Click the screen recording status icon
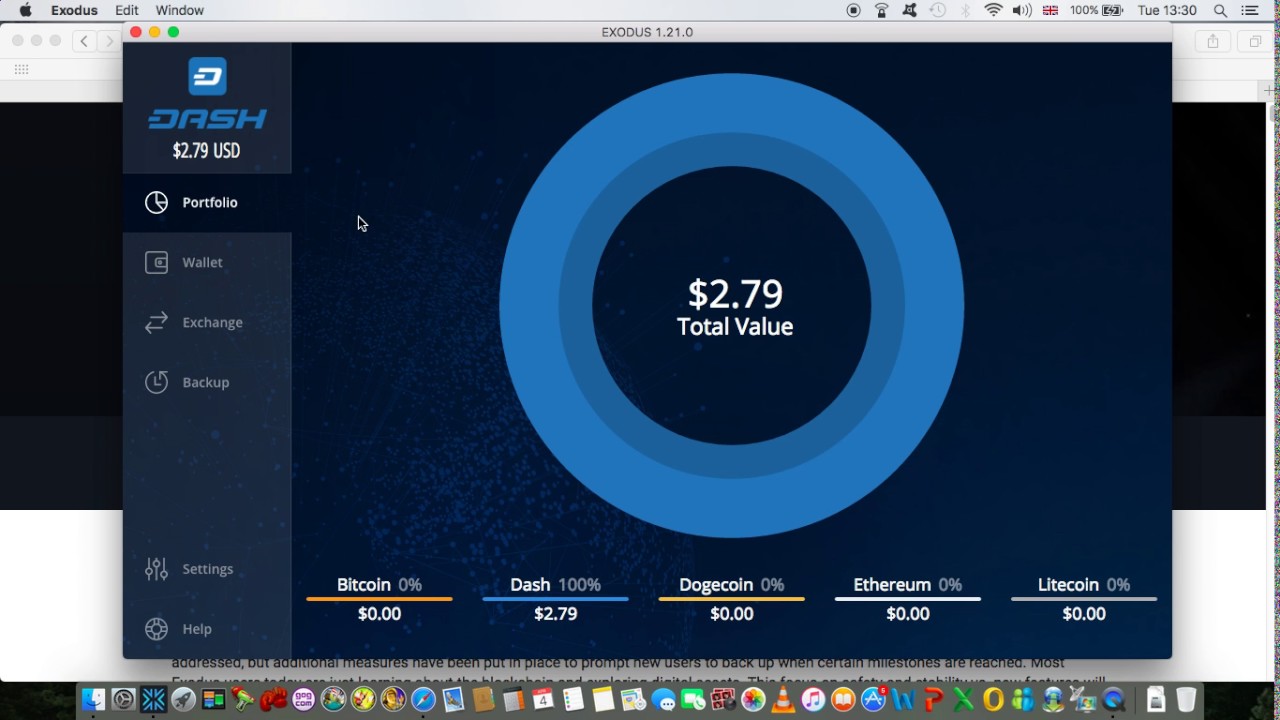The image size is (1280, 720). (x=853, y=10)
